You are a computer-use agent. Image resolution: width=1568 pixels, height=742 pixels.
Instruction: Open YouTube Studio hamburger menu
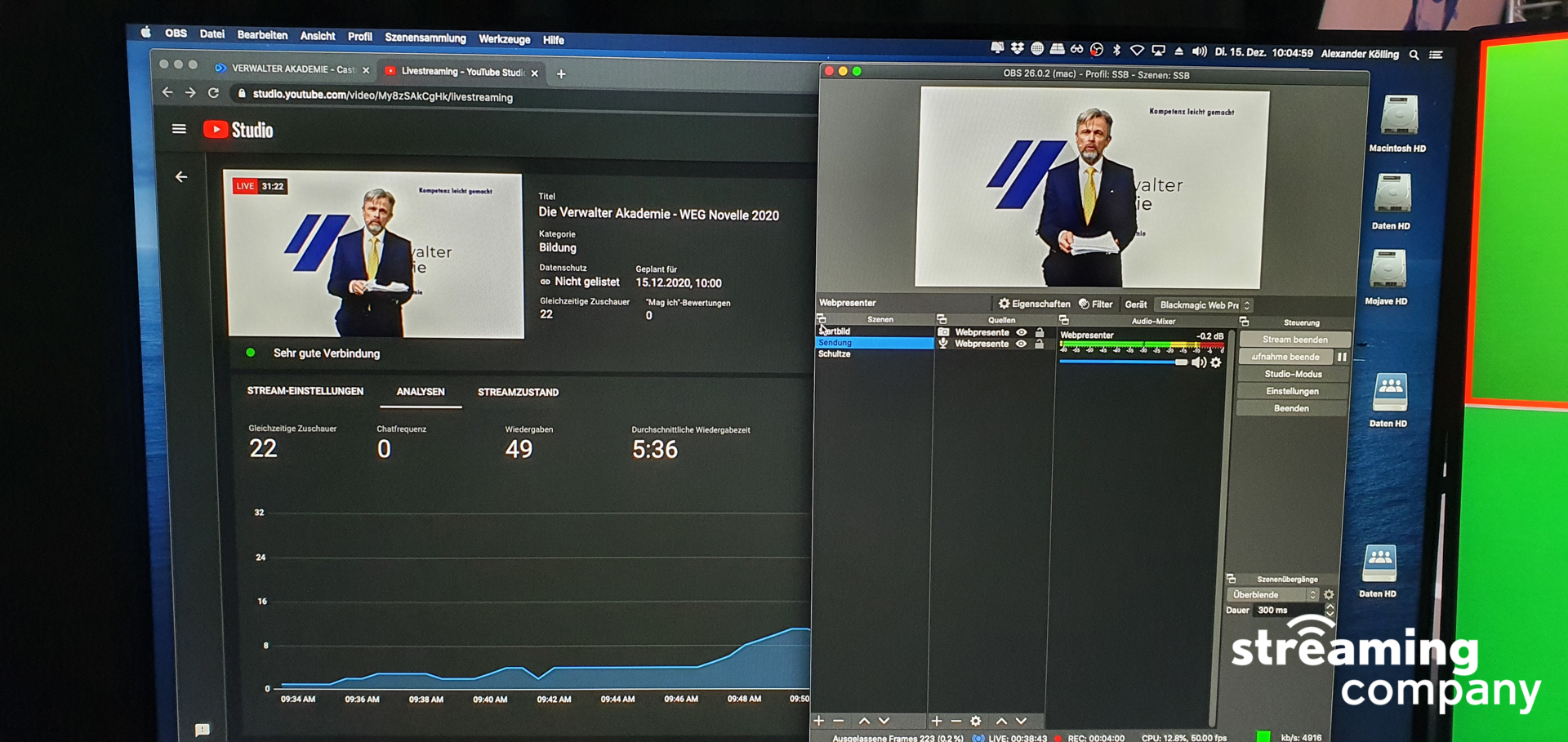179,129
